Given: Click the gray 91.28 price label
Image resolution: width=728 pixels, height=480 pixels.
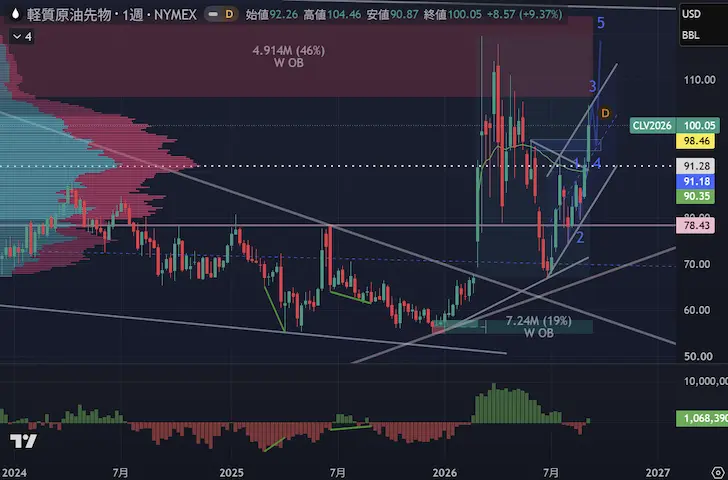Looking at the screenshot, I should (x=696, y=166).
